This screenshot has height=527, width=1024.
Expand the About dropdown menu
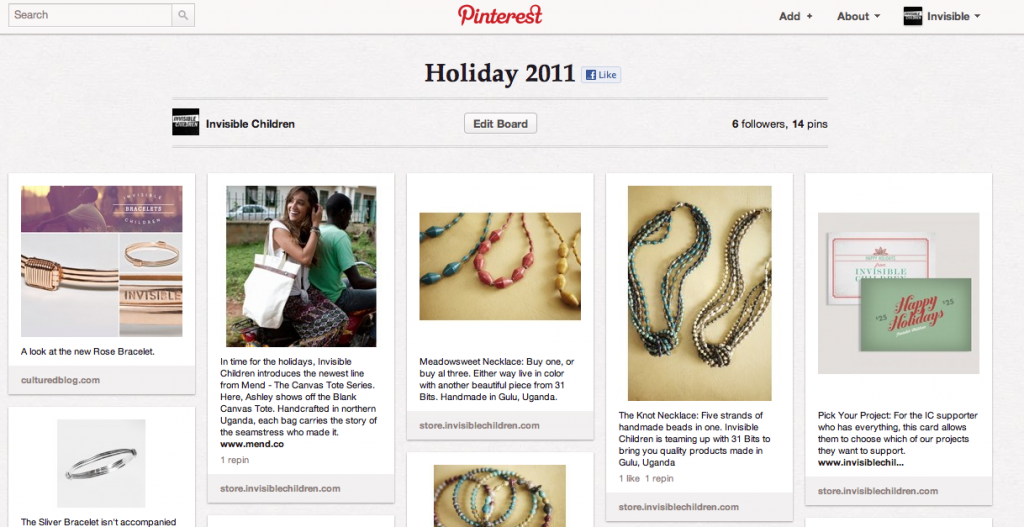coord(858,16)
